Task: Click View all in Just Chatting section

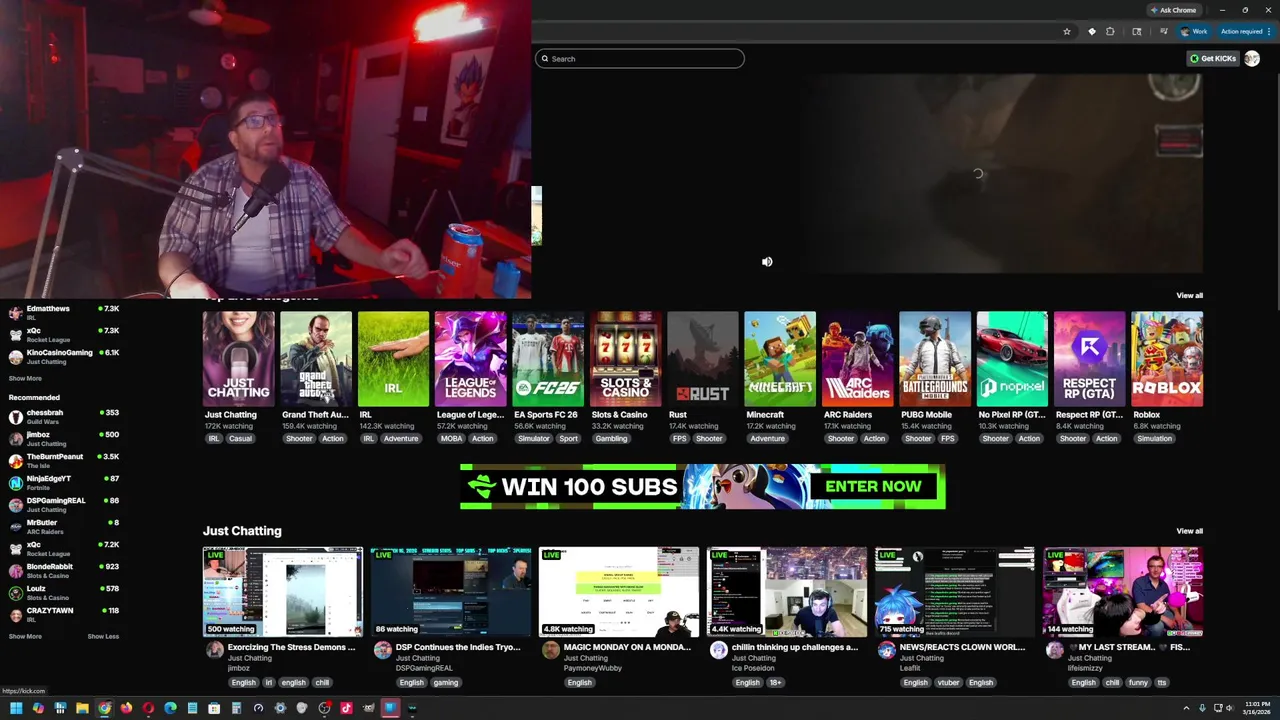Action: tap(1189, 531)
